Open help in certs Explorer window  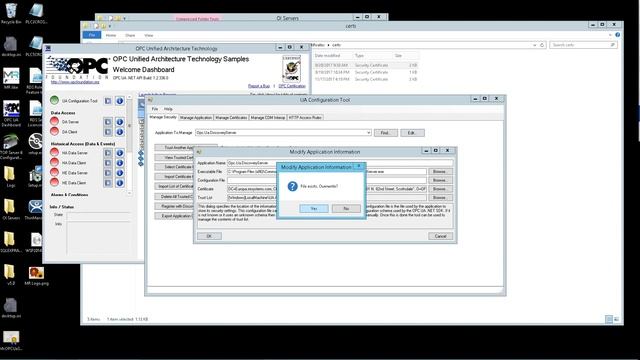pyautogui.click(x=618, y=35)
